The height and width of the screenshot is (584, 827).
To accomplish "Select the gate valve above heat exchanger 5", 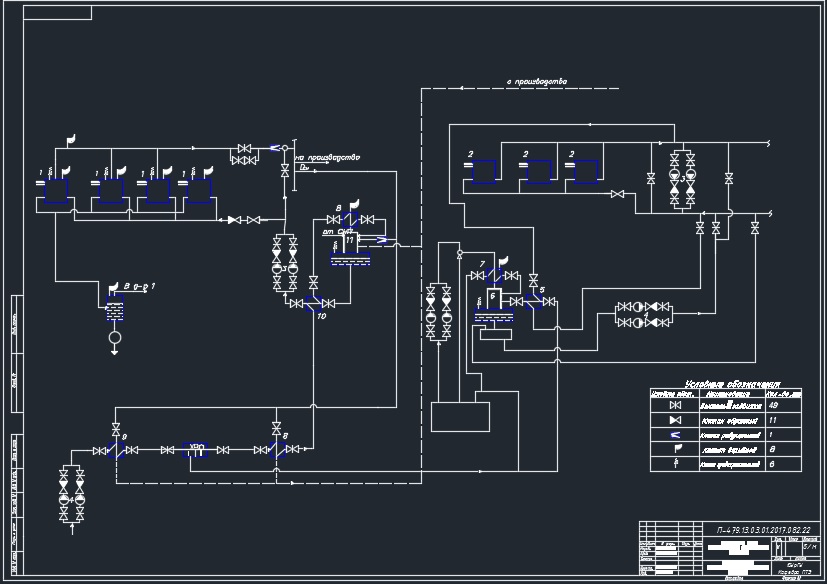I will [x=533, y=280].
